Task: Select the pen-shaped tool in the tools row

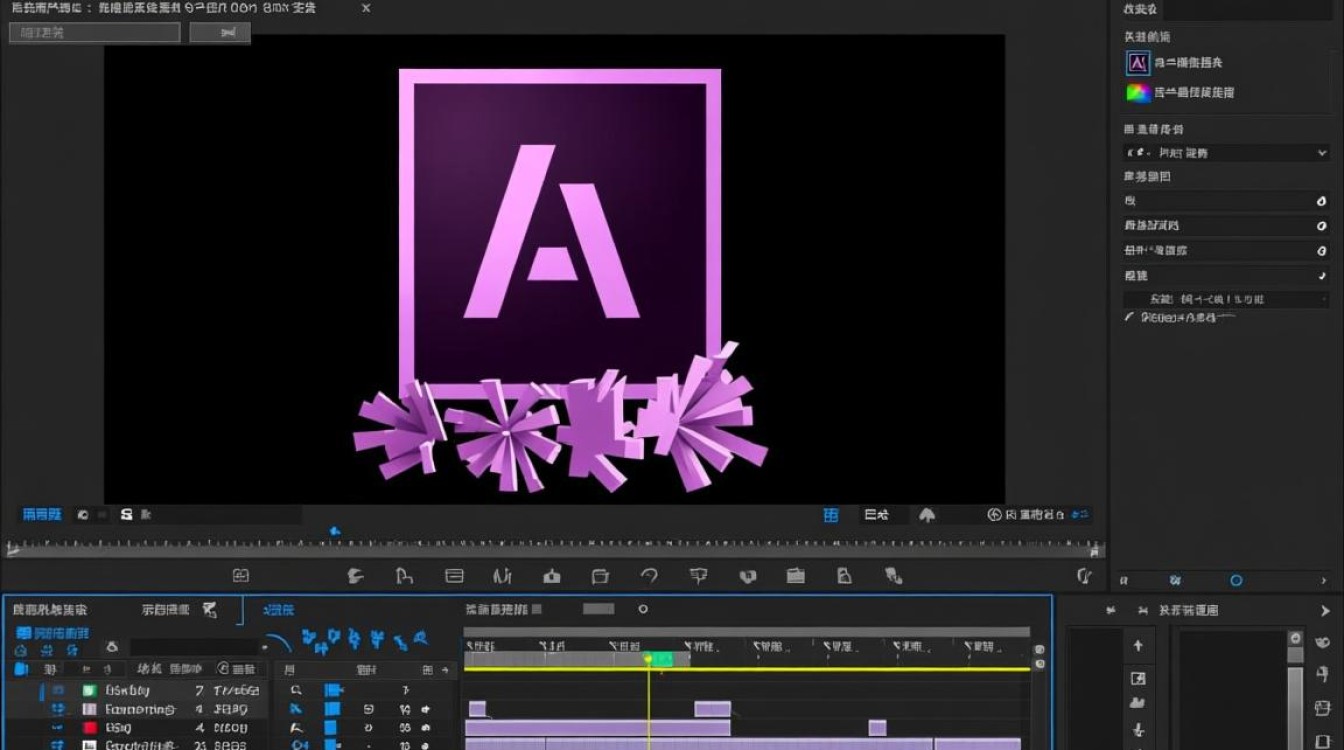Action: tap(404, 576)
